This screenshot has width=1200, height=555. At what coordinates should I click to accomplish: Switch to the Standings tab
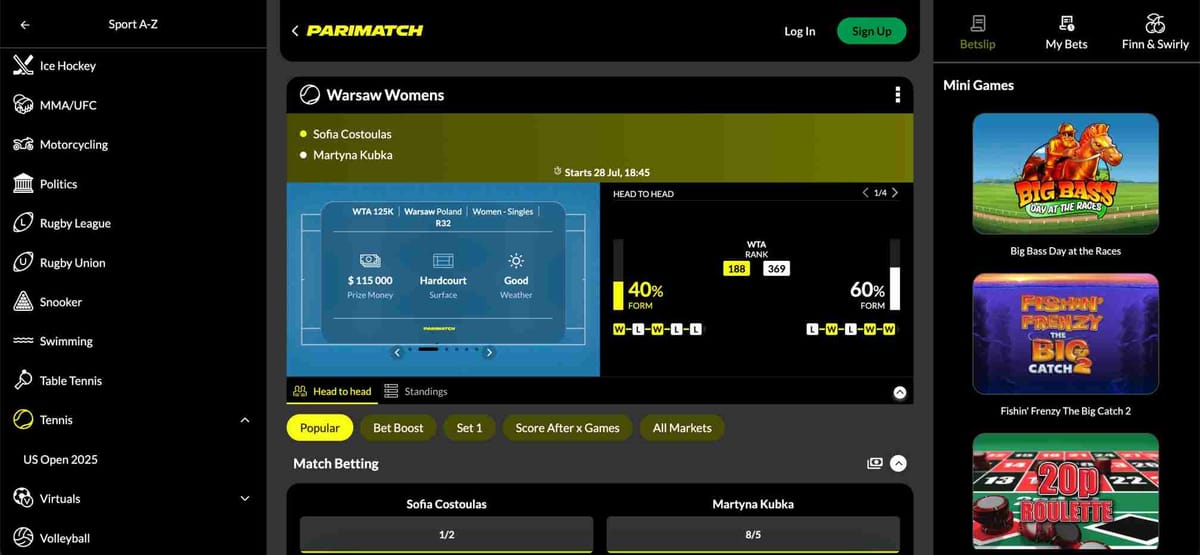tap(416, 391)
